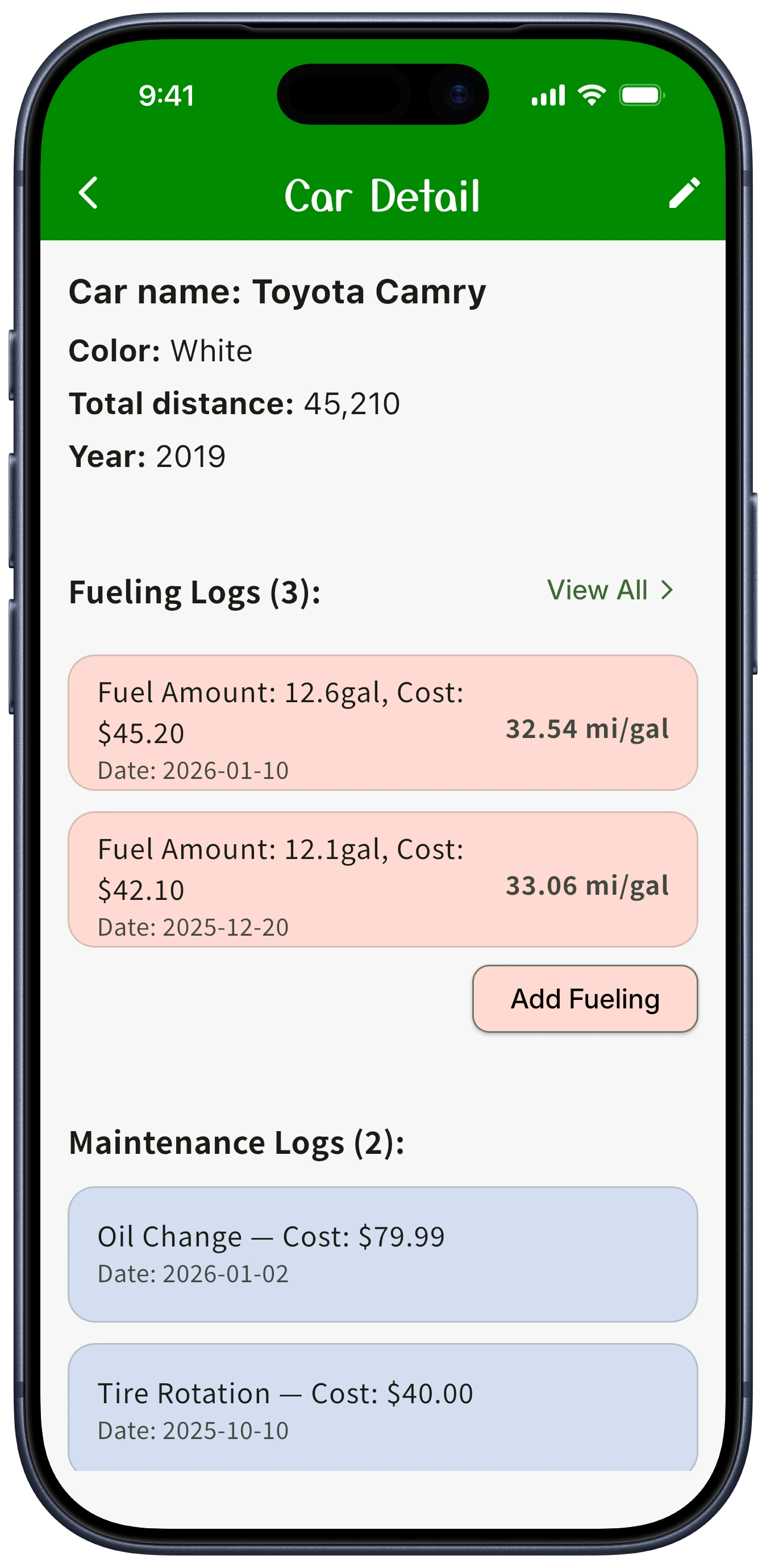Click the Car Detail page title
Viewport: 766px width, 1568px height.
point(382,196)
